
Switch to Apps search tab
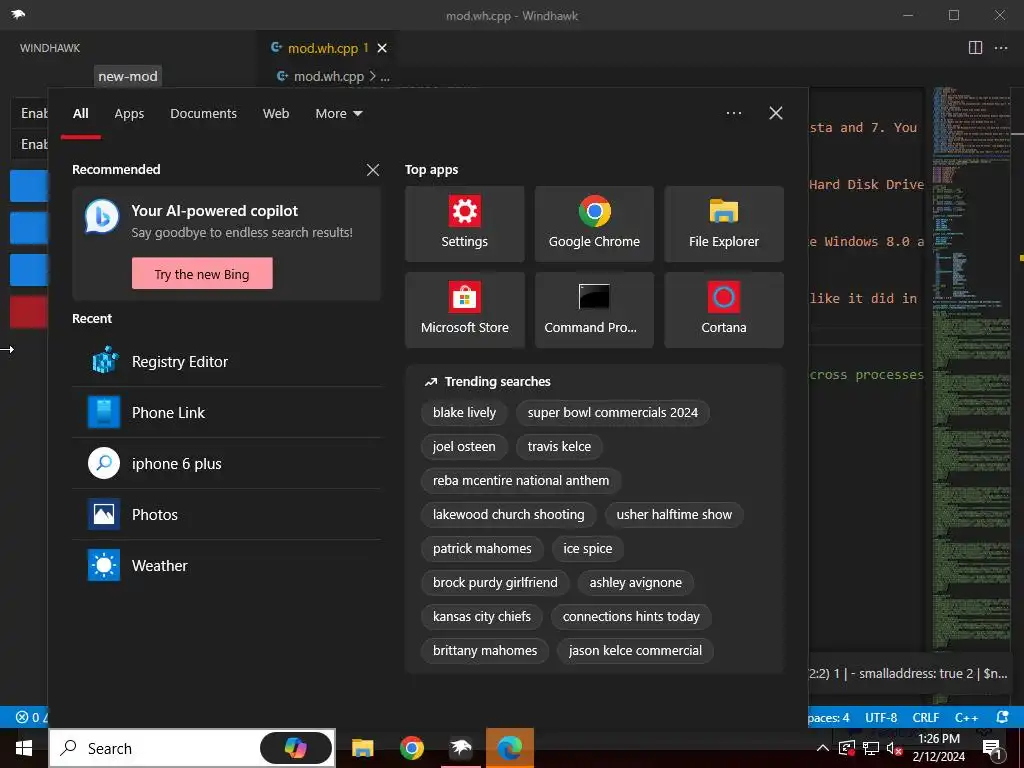(x=129, y=114)
